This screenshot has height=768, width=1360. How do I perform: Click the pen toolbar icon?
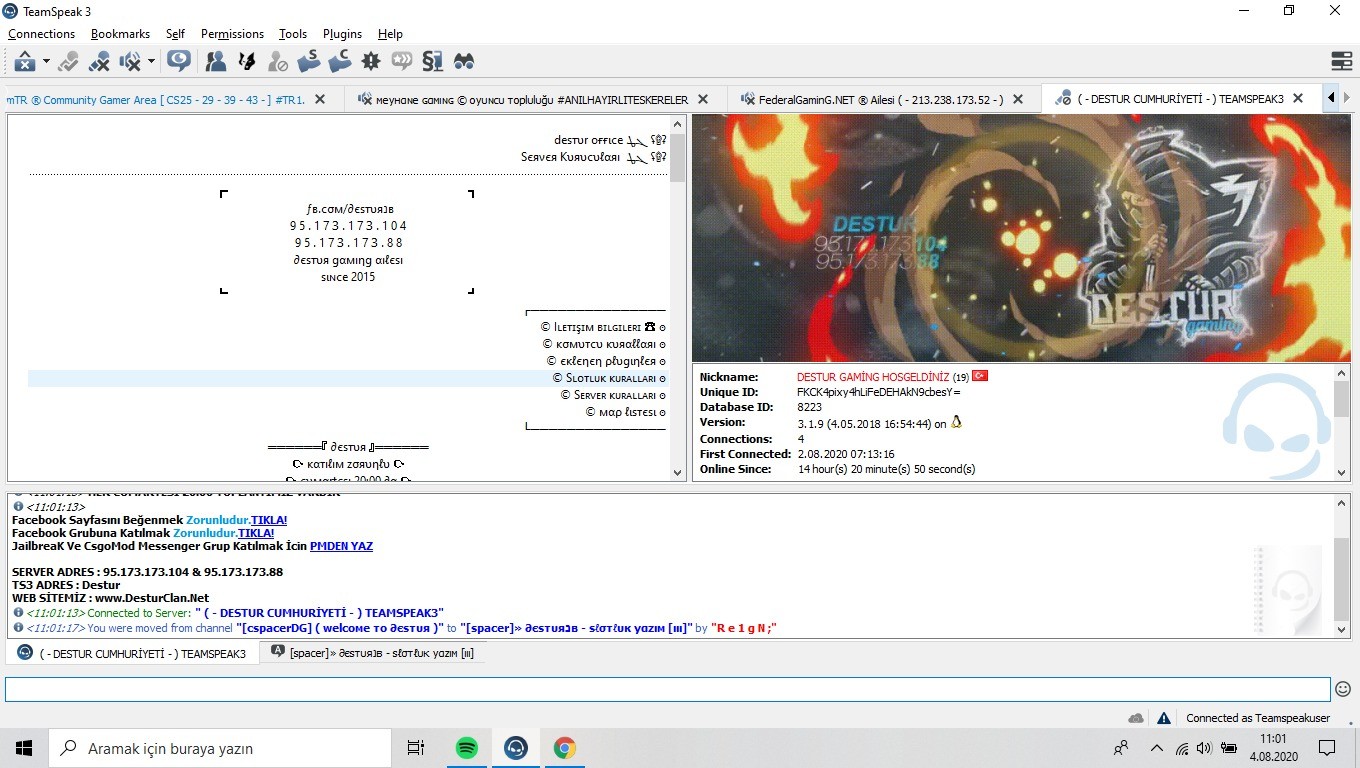pyautogui.click(x=246, y=61)
